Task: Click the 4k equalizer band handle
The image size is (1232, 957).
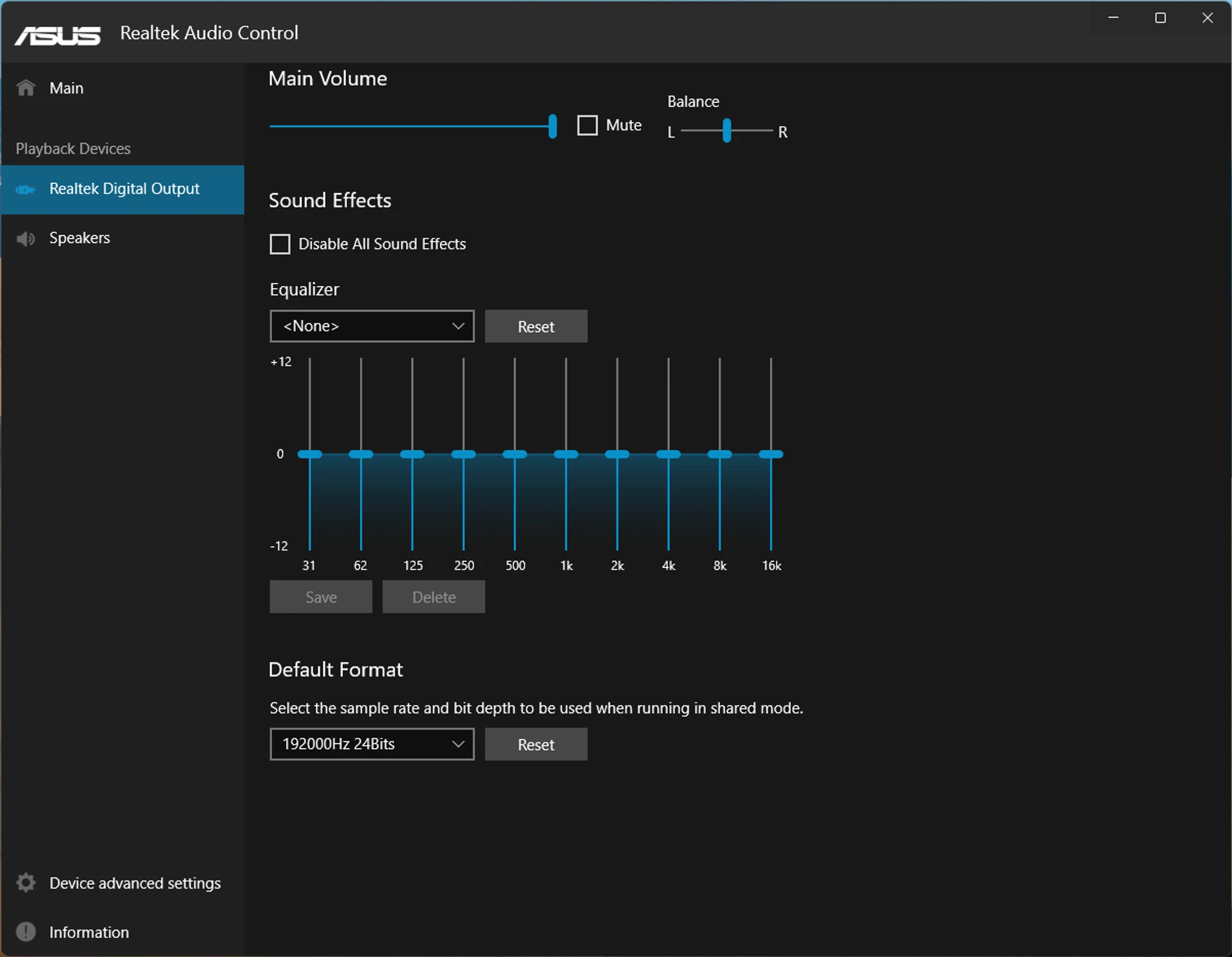Action: coord(669,454)
